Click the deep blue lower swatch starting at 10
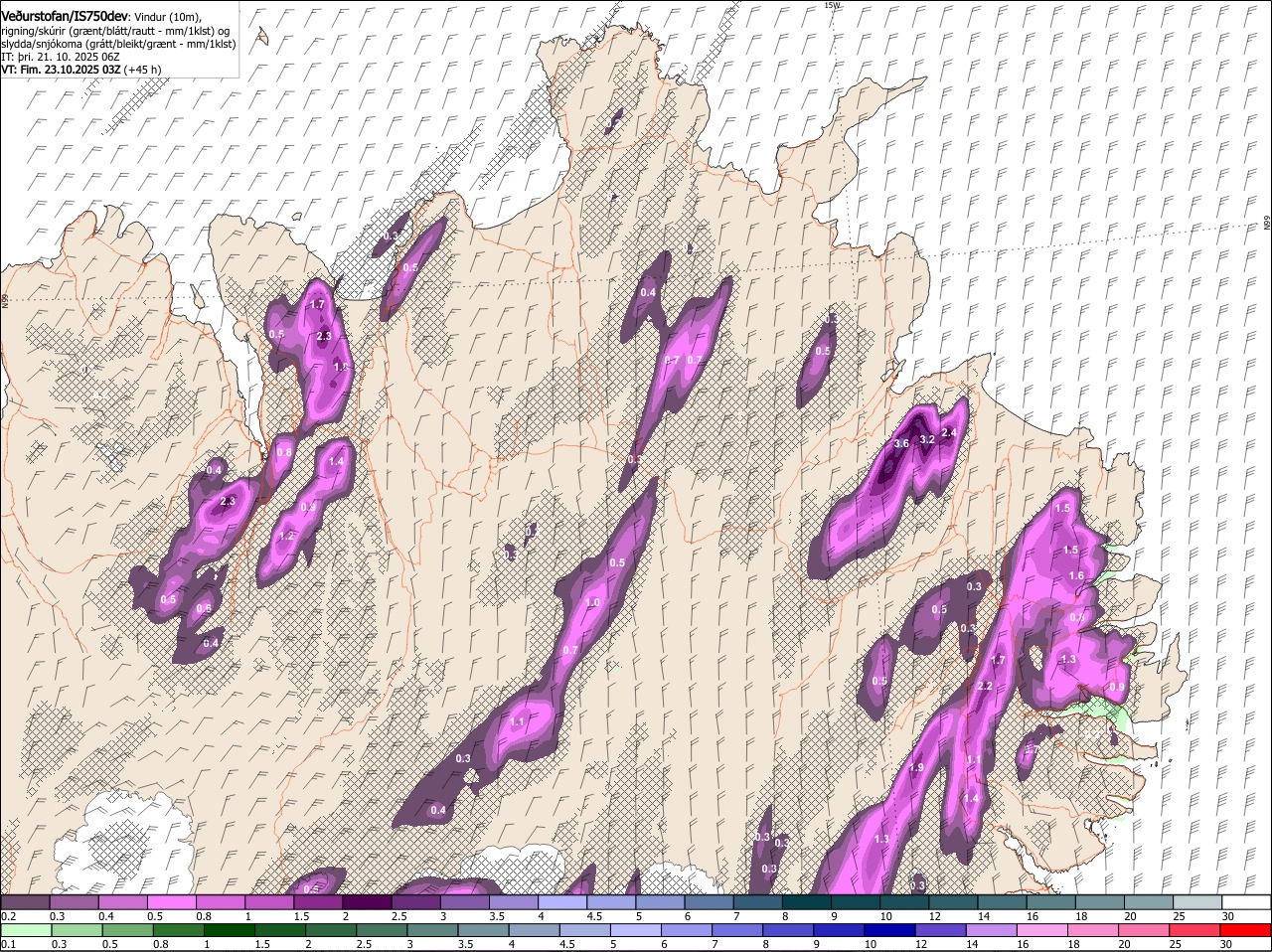1272x952 pixels. point(889,931)
